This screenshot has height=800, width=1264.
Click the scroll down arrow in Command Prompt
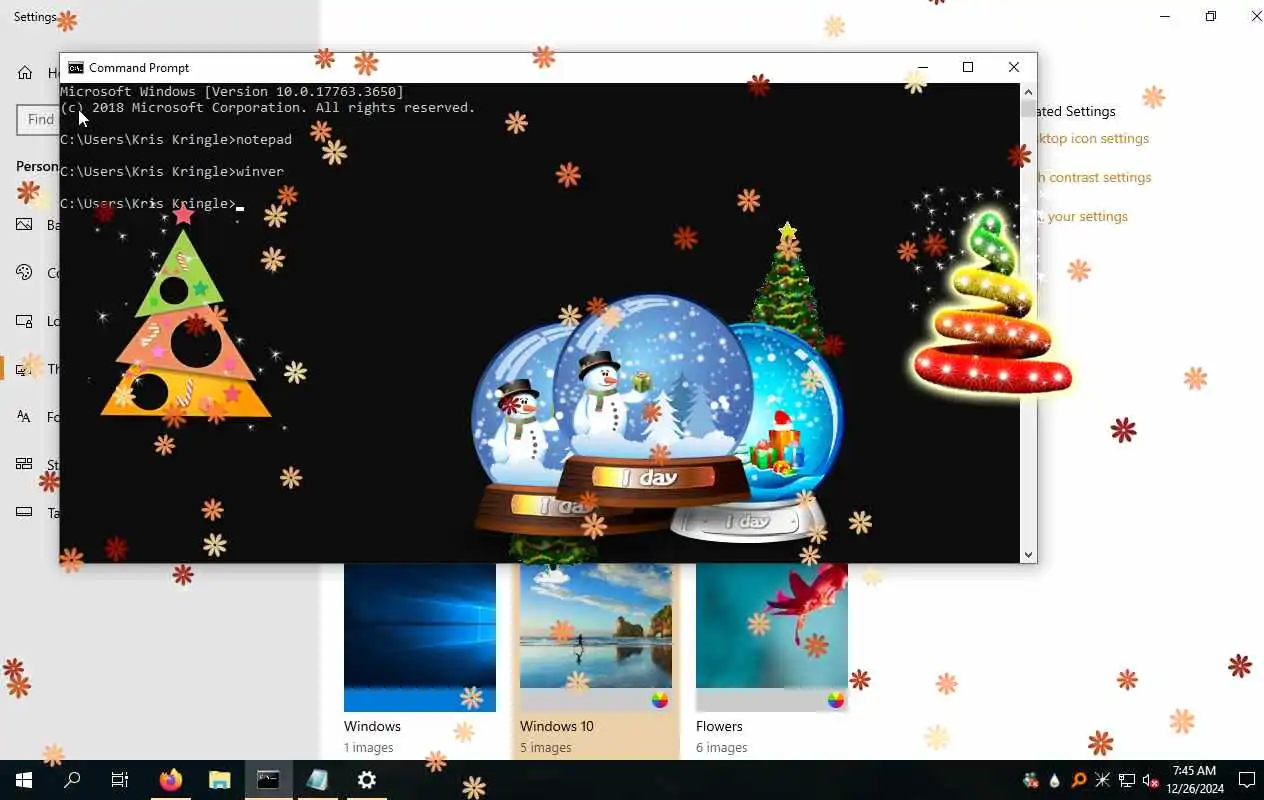pos(1028,554)
